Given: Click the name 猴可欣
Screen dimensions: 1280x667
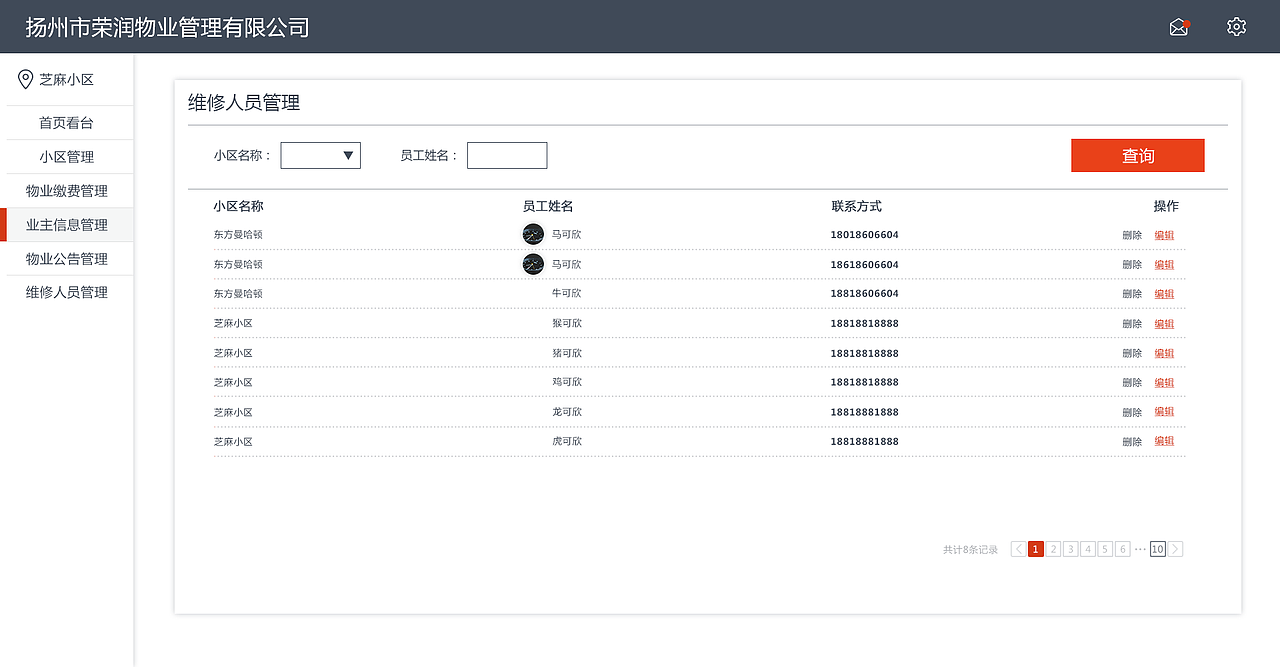Looking at the screenshot, I should tap(567, 324).
